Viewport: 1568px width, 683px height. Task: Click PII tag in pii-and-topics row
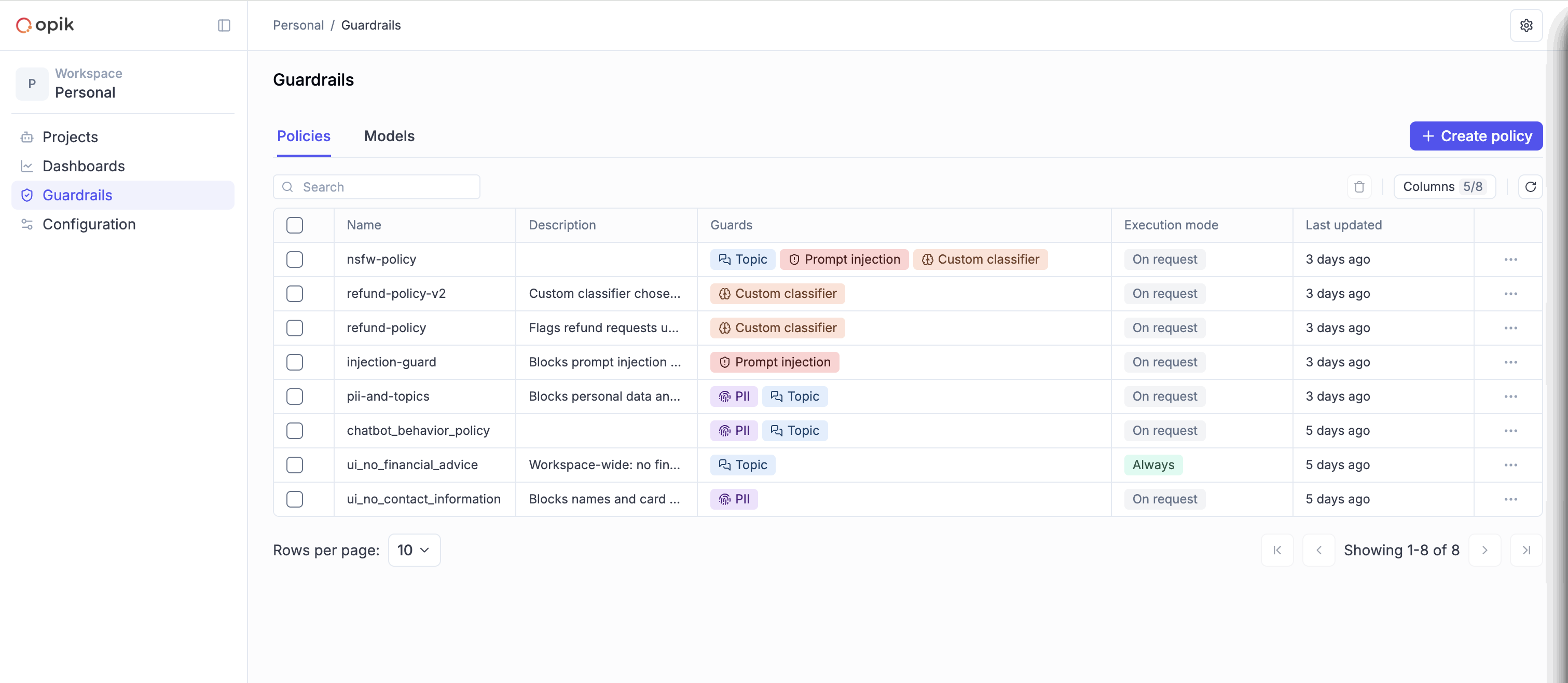[734, 397]
